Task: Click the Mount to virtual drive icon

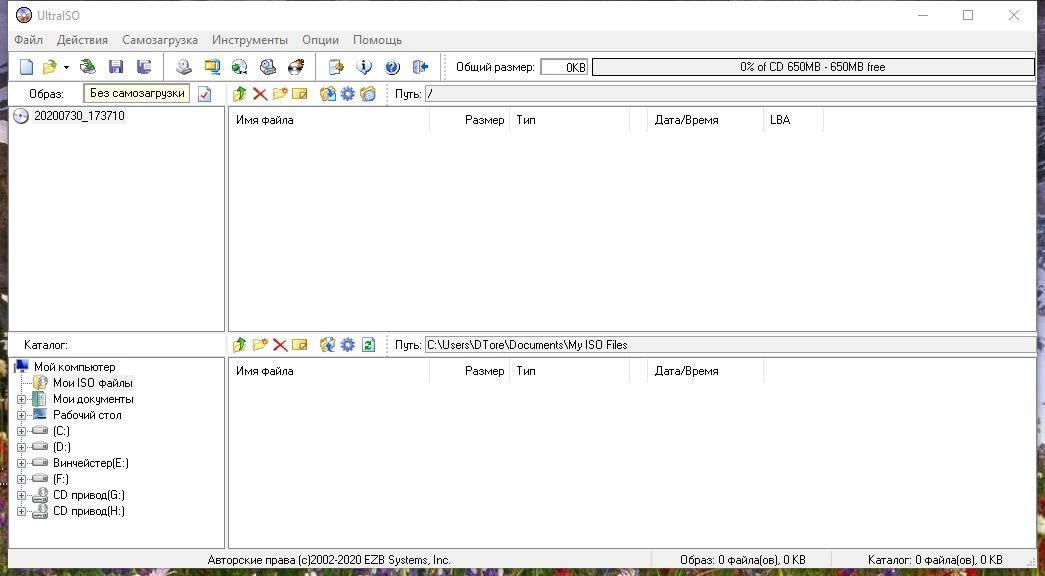Action: pos(268,67)
